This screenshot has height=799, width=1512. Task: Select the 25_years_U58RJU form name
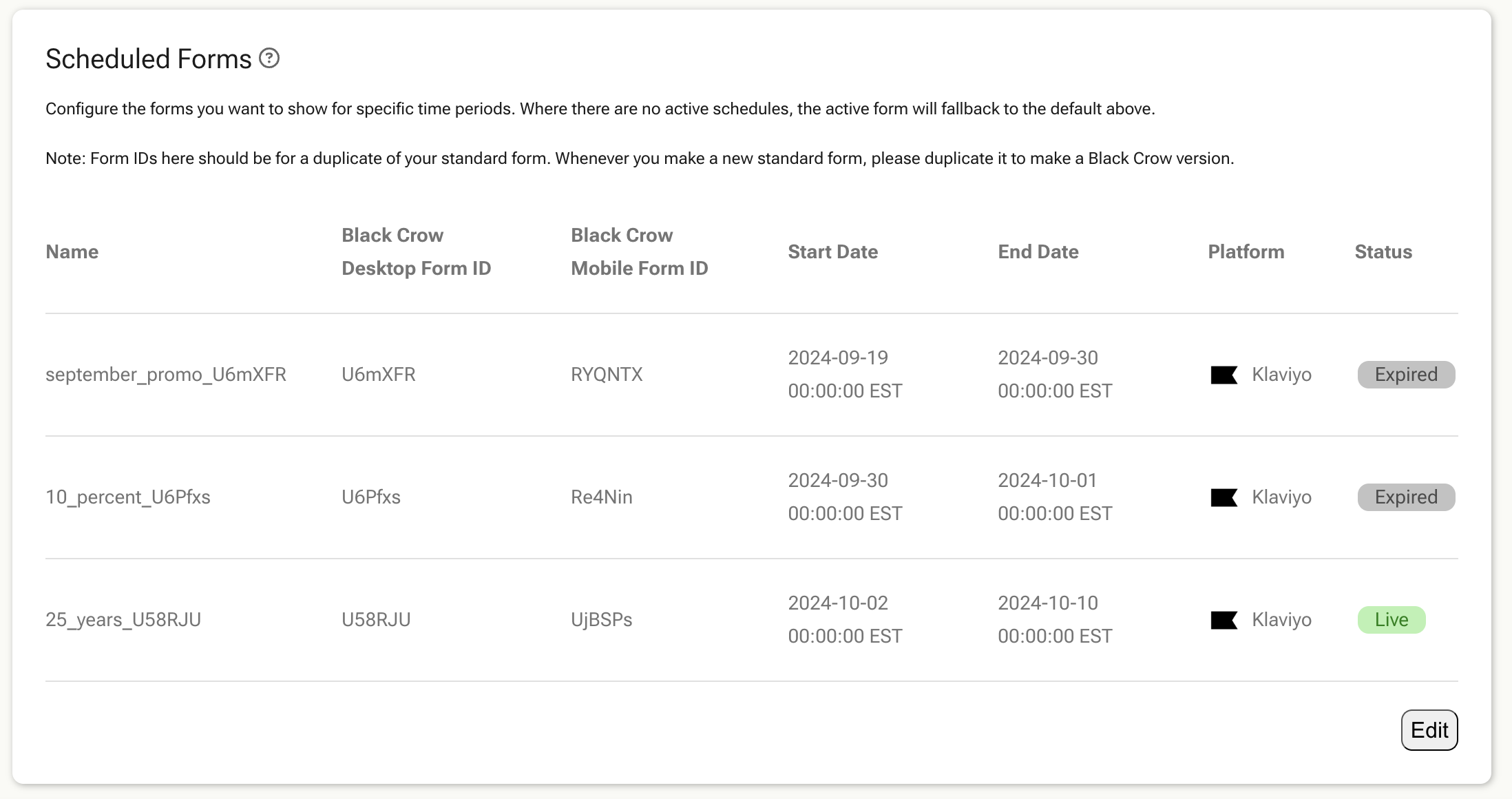(x=123, y=620)
